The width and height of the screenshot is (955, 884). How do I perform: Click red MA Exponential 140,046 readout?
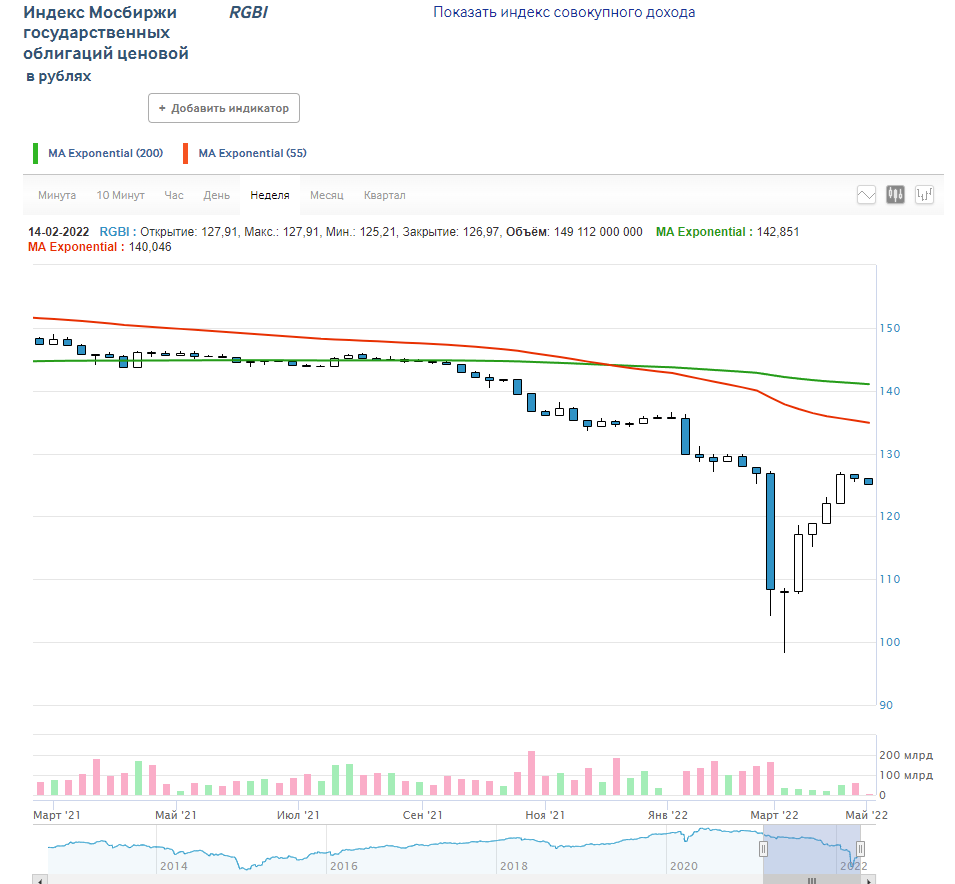tap(100, 247)
